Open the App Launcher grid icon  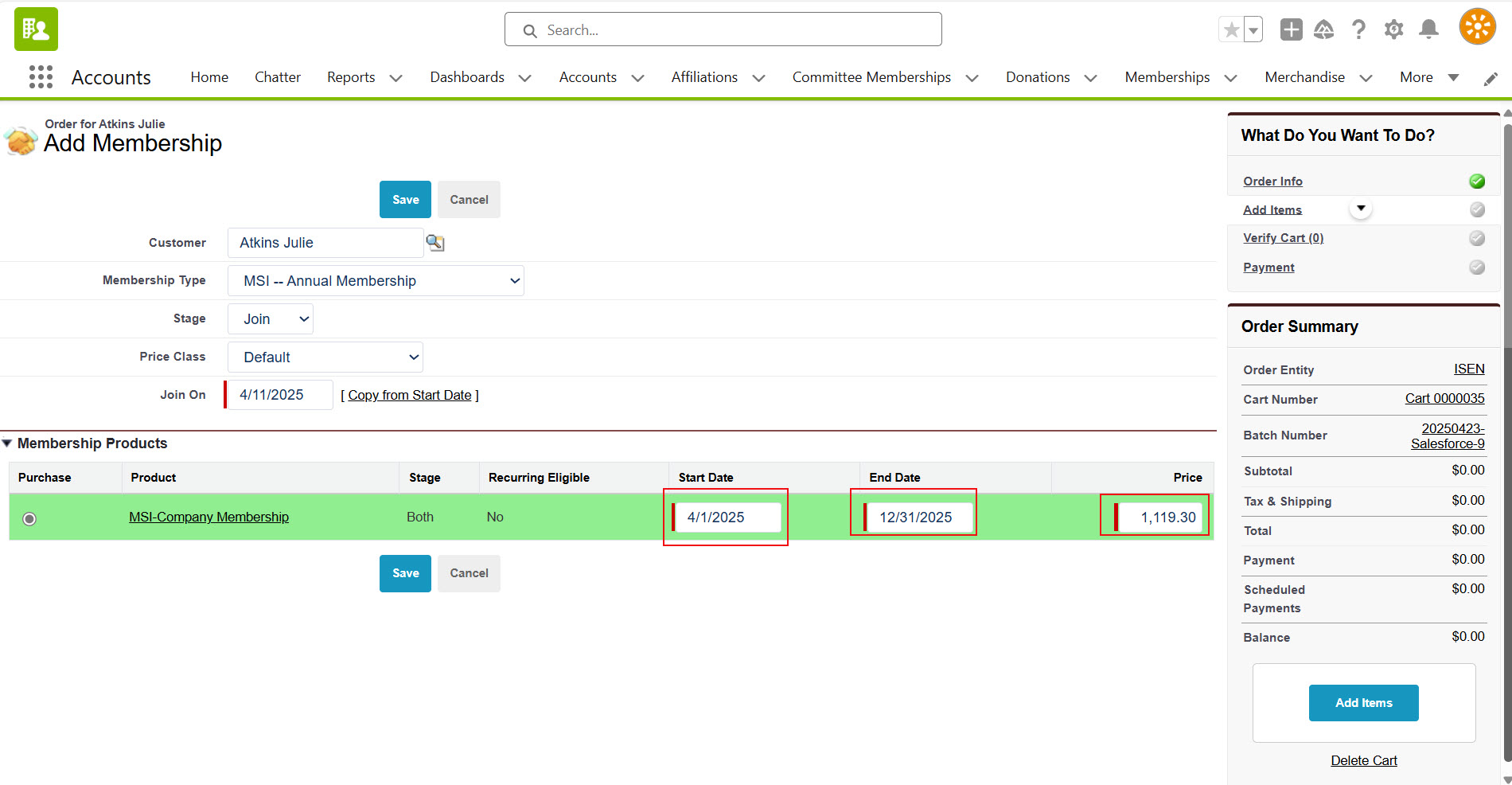click(41, 77)
